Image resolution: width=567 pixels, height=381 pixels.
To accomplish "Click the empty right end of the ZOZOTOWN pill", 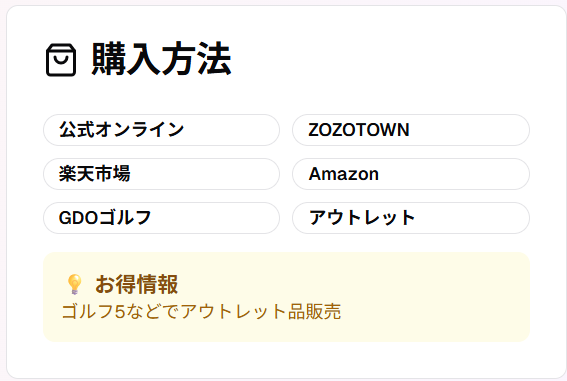I will (470, 130).
